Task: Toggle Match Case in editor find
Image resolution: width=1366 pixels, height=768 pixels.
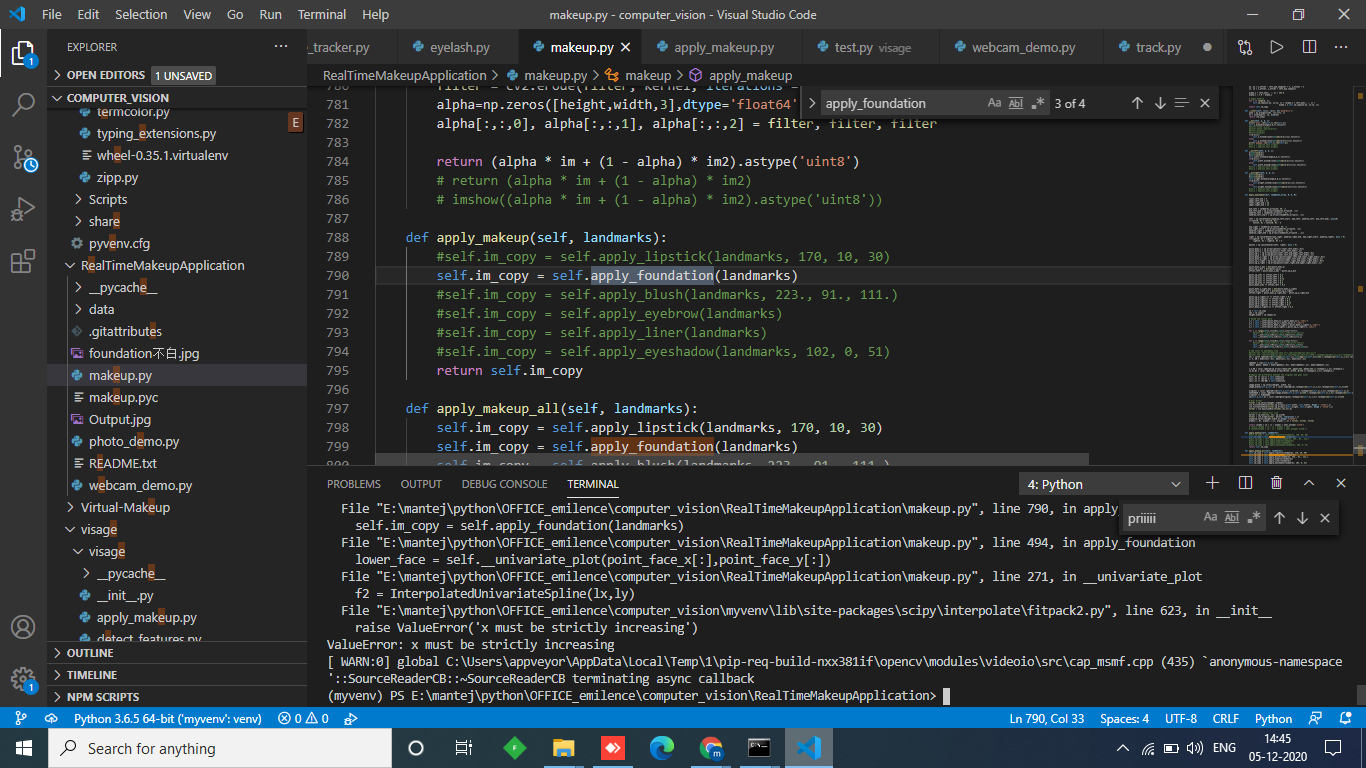Action: pyautogui.click(x=994, y=103)
